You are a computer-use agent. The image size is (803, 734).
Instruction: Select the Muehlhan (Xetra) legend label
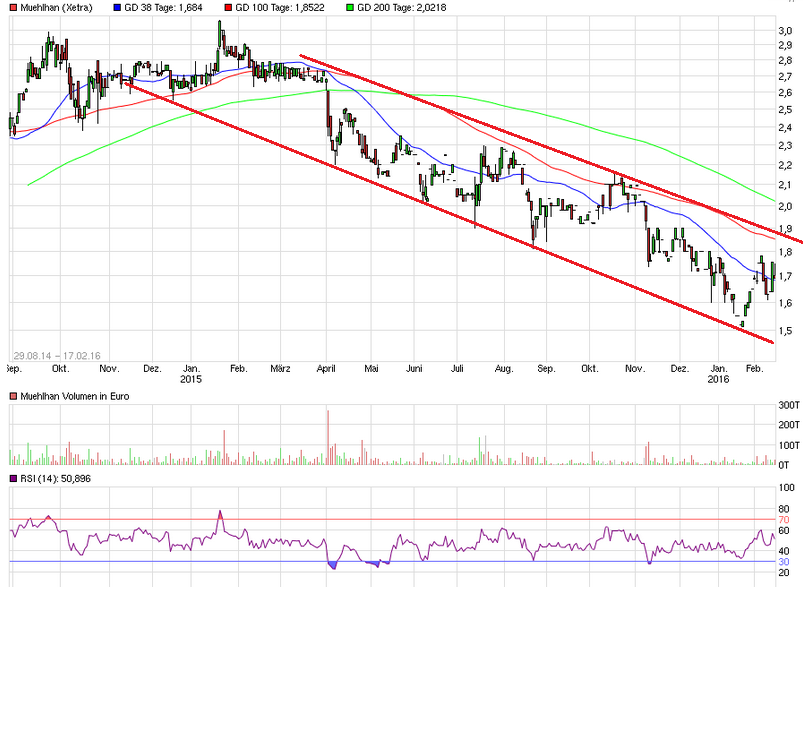pos(58,7)
